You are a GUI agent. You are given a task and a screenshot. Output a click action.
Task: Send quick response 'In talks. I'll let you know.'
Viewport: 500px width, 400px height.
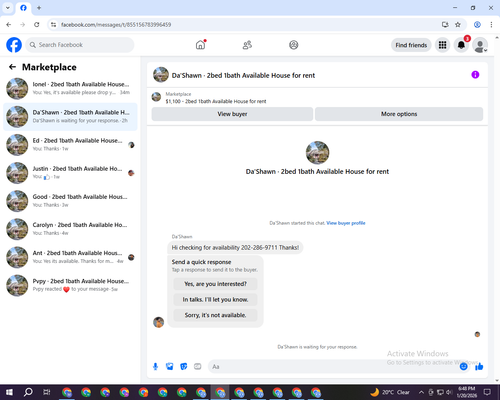tap(215, 300)
